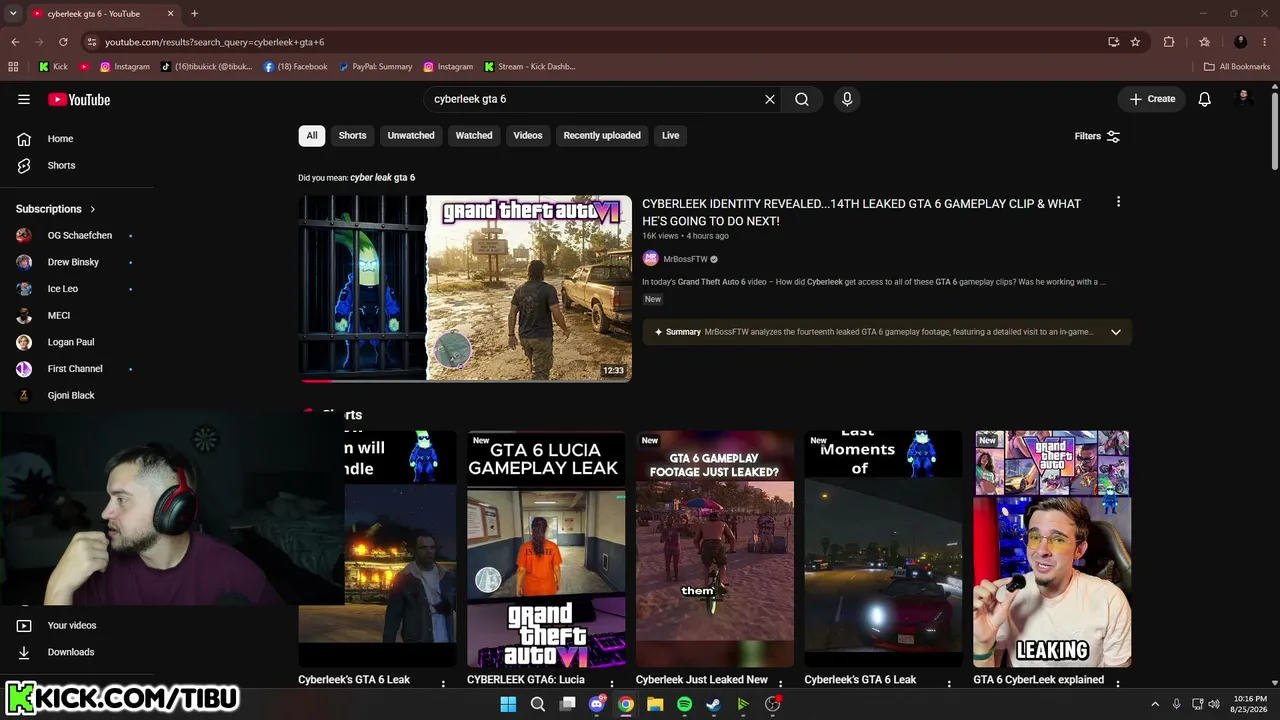Install app via the address bar icon
1280x720 pixels.
[x=1113, y=42]
